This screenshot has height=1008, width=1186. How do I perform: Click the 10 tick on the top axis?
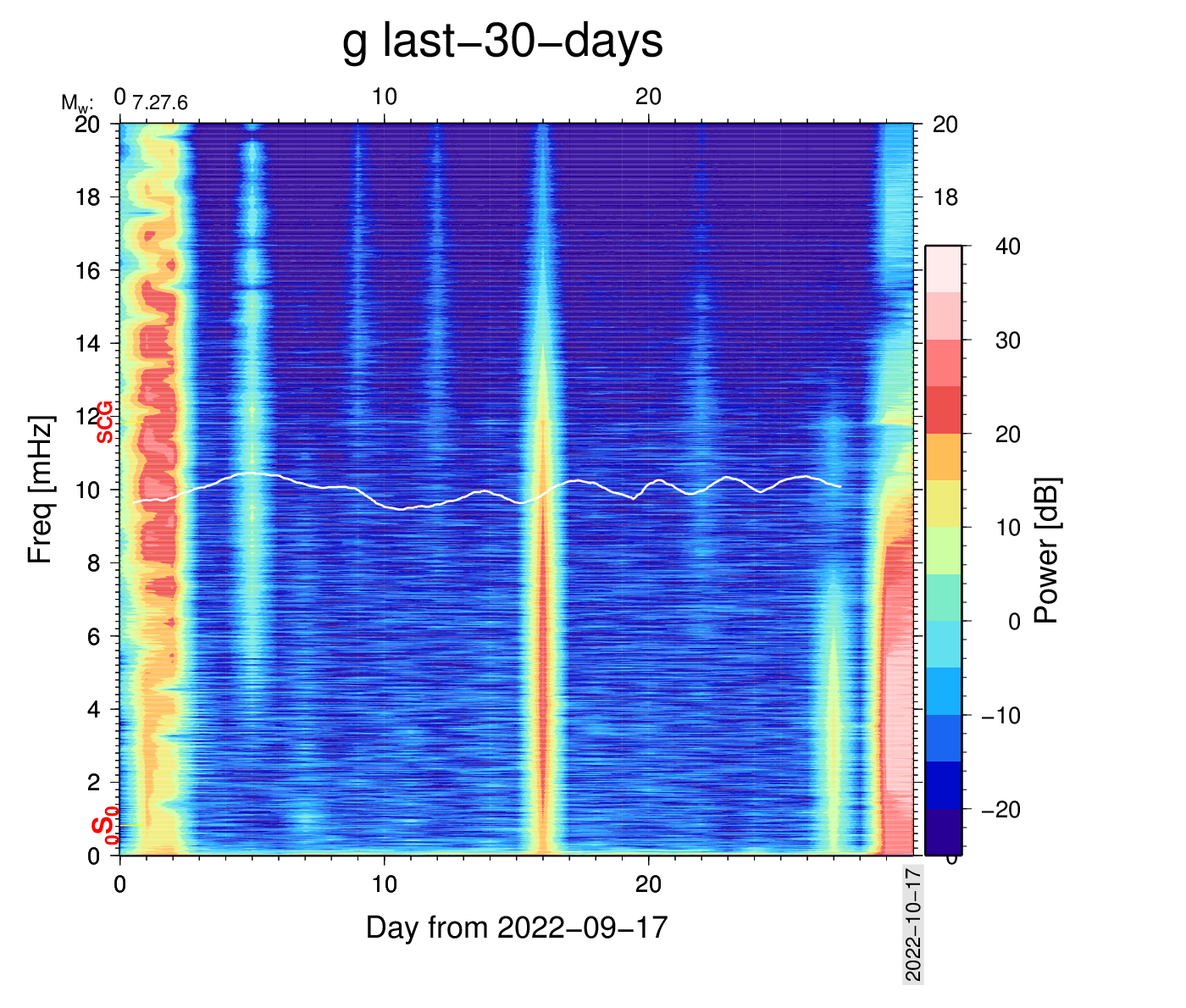coord(384,97)
